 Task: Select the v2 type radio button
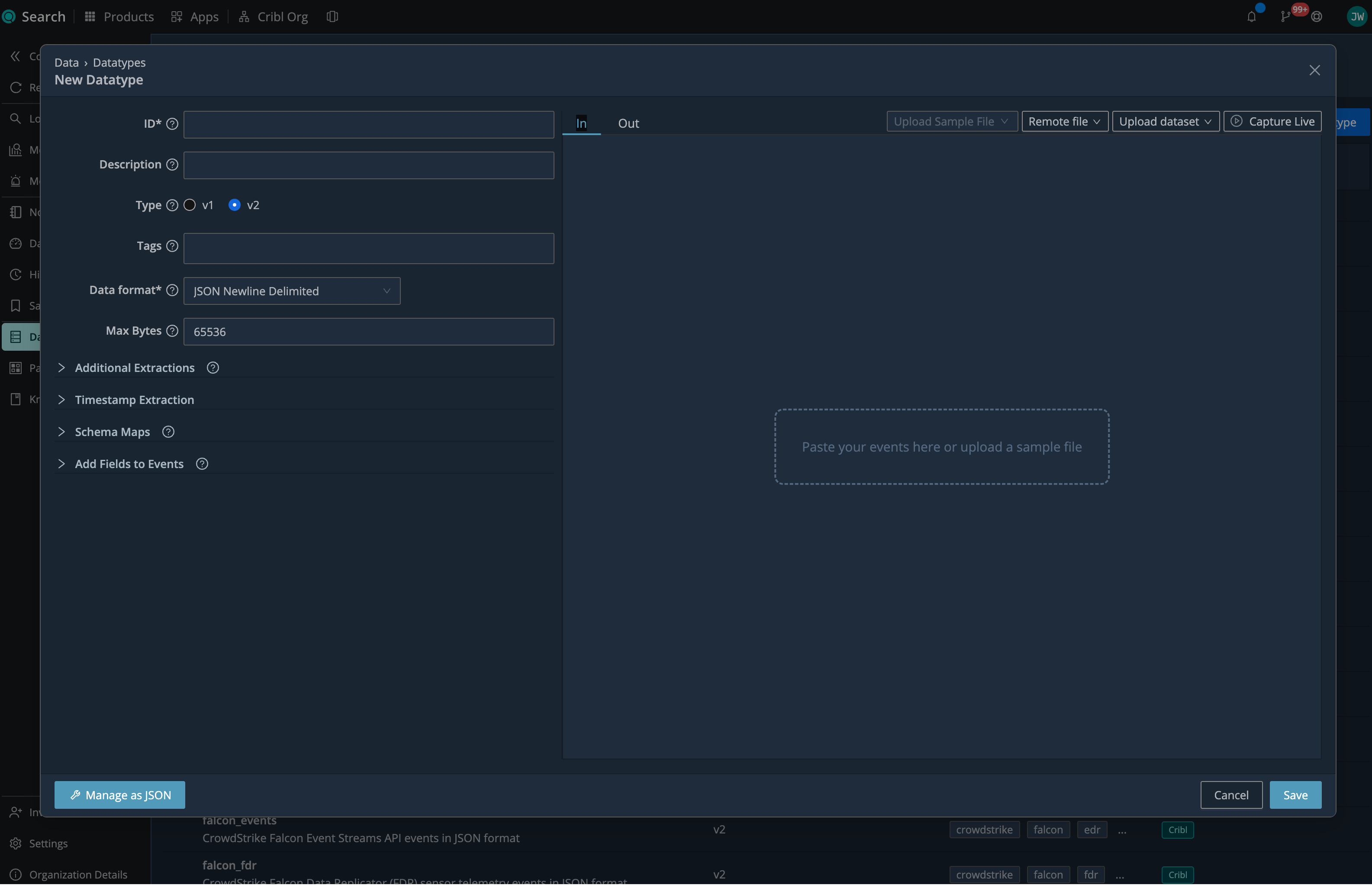(234, 206)
